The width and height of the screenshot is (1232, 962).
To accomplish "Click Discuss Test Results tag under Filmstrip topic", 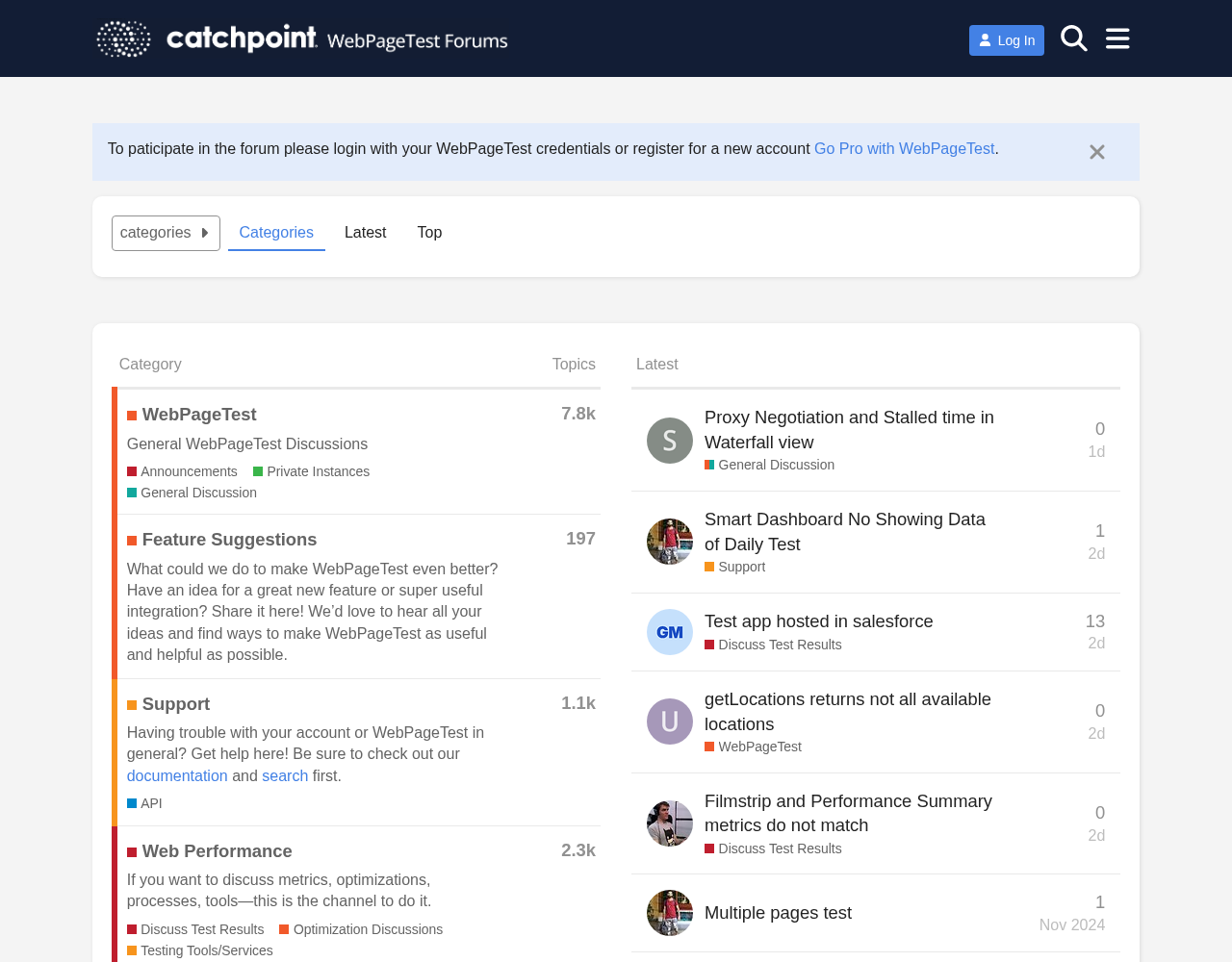I will click(x=773, y=848).
